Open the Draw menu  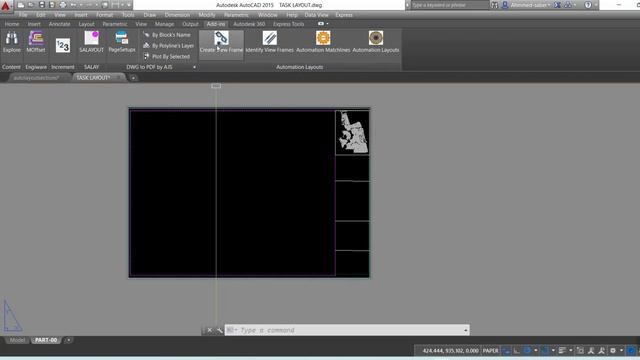(x=149, y=15)
